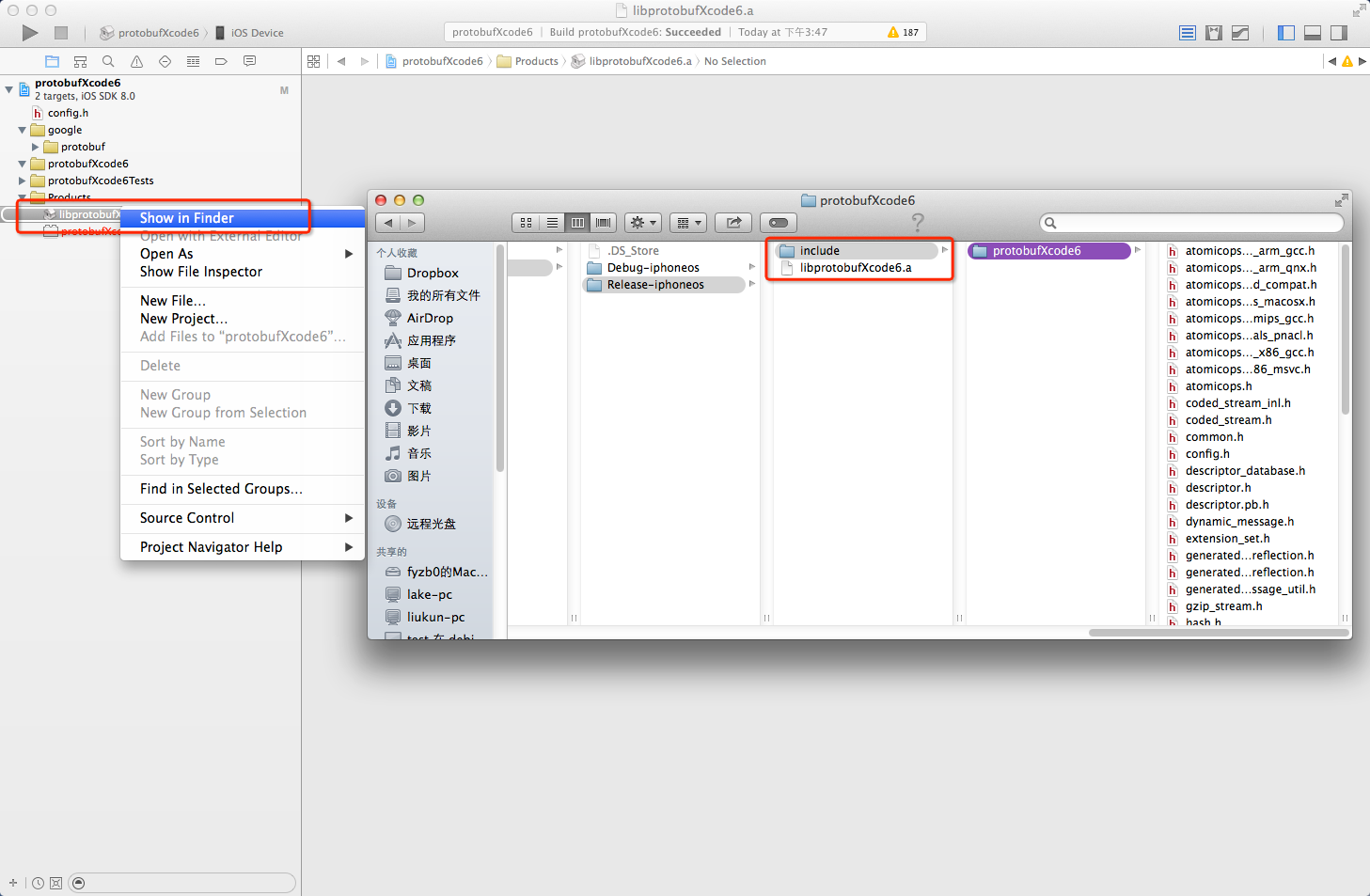Click the 187 warnings indicator in activity view
This screenshot has height=896, width=1370.
(903, 32)
